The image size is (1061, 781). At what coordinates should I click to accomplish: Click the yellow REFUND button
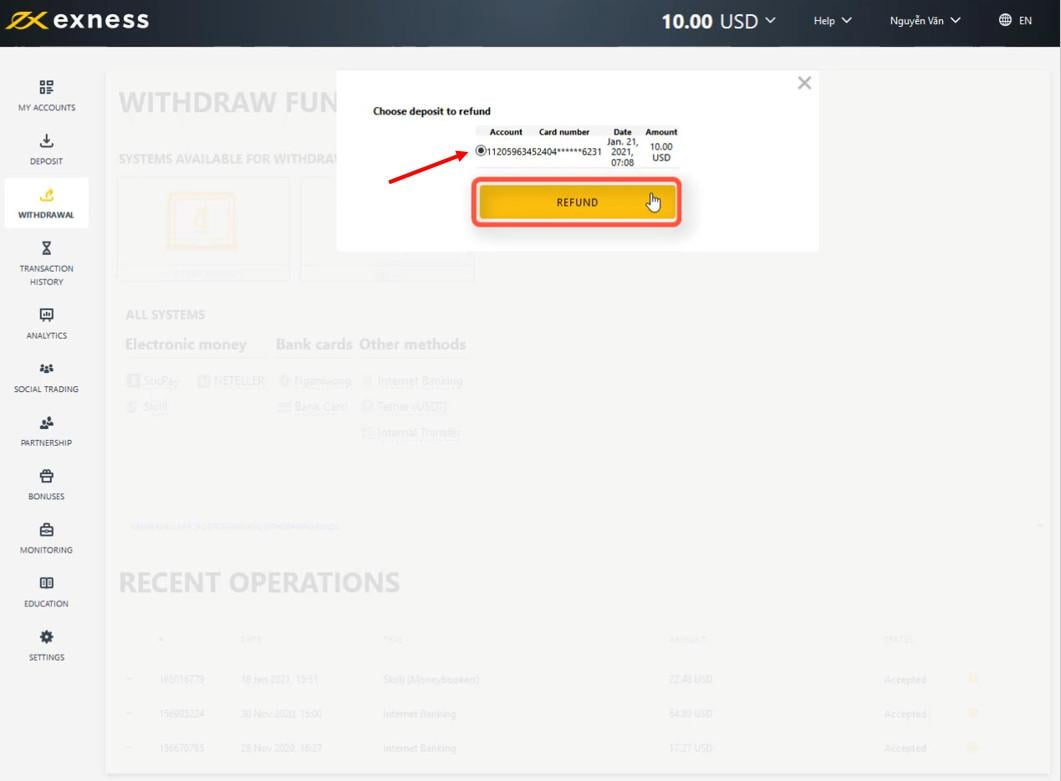[x=577, y=202]
